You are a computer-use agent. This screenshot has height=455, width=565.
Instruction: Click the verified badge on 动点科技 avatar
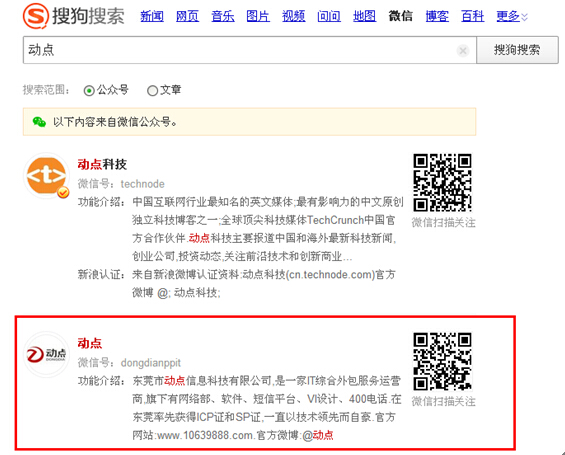(63, 193)
